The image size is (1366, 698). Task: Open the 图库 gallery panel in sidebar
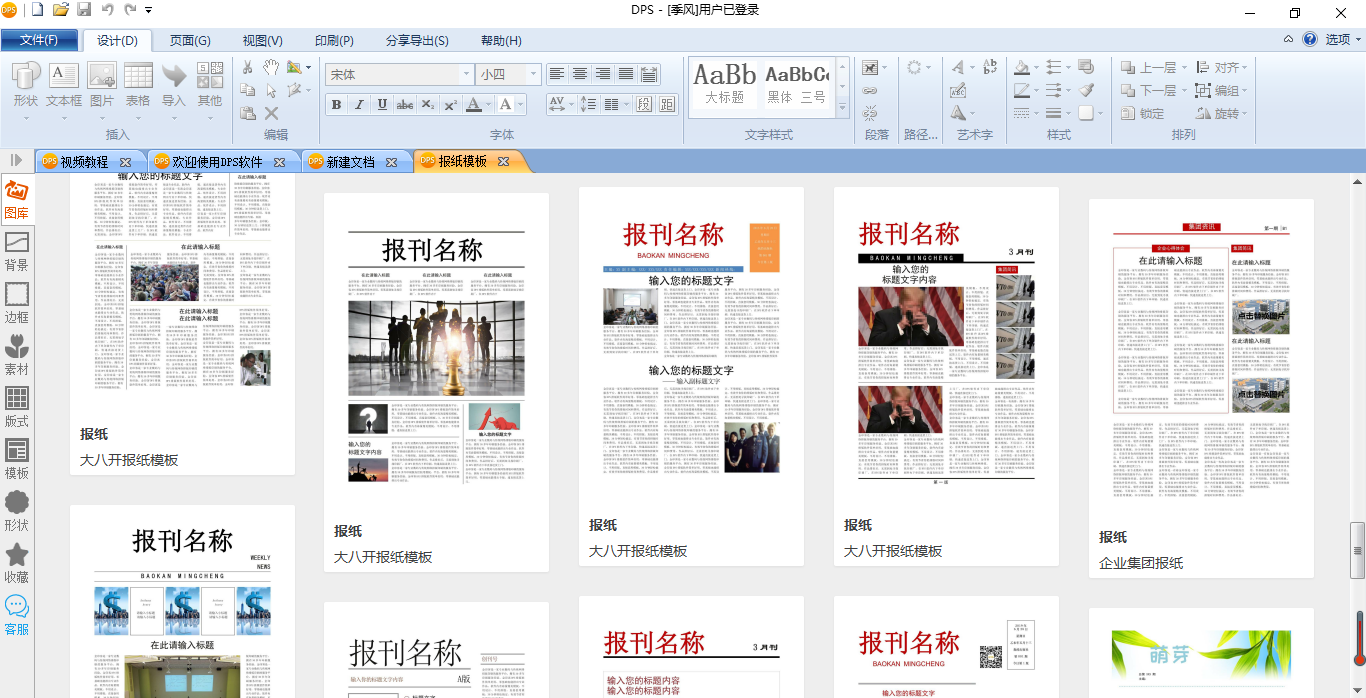click(17, 198)
